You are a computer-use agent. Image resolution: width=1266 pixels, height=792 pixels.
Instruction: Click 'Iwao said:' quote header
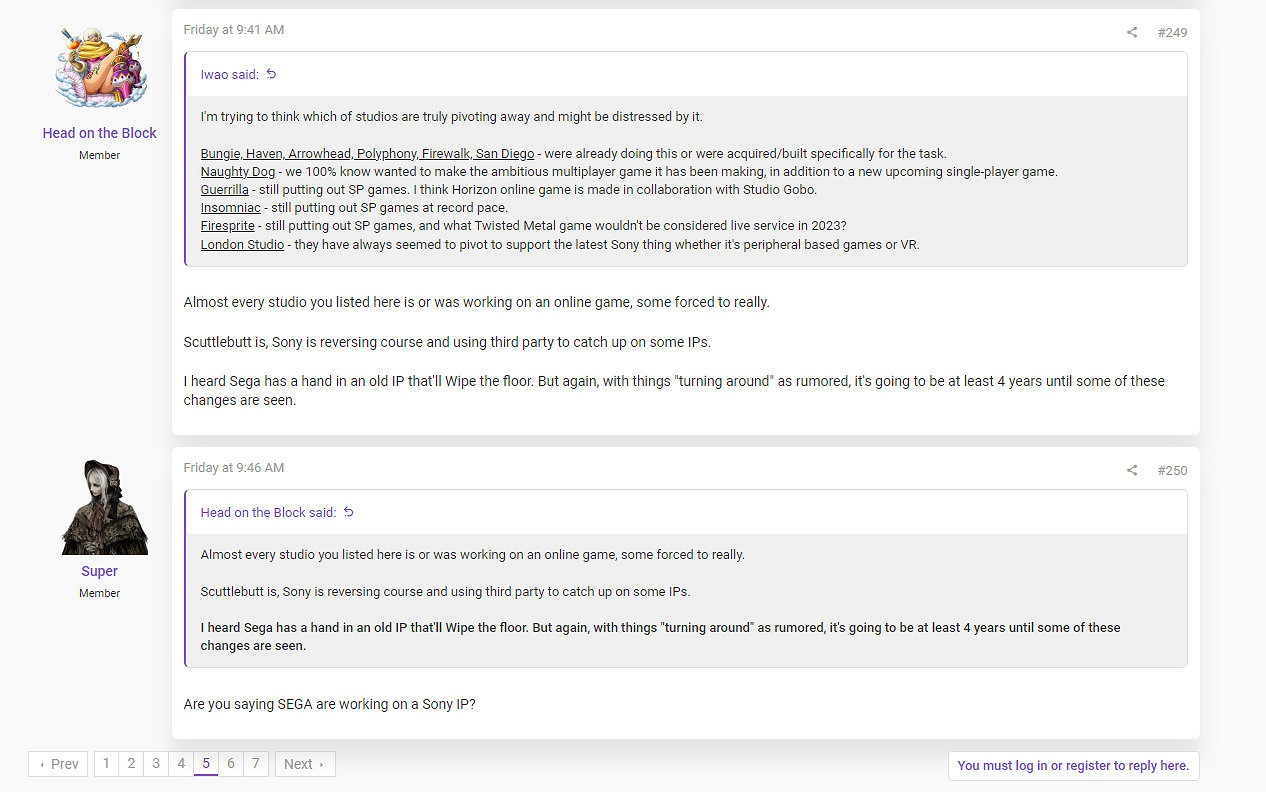(x=230, y=74)
